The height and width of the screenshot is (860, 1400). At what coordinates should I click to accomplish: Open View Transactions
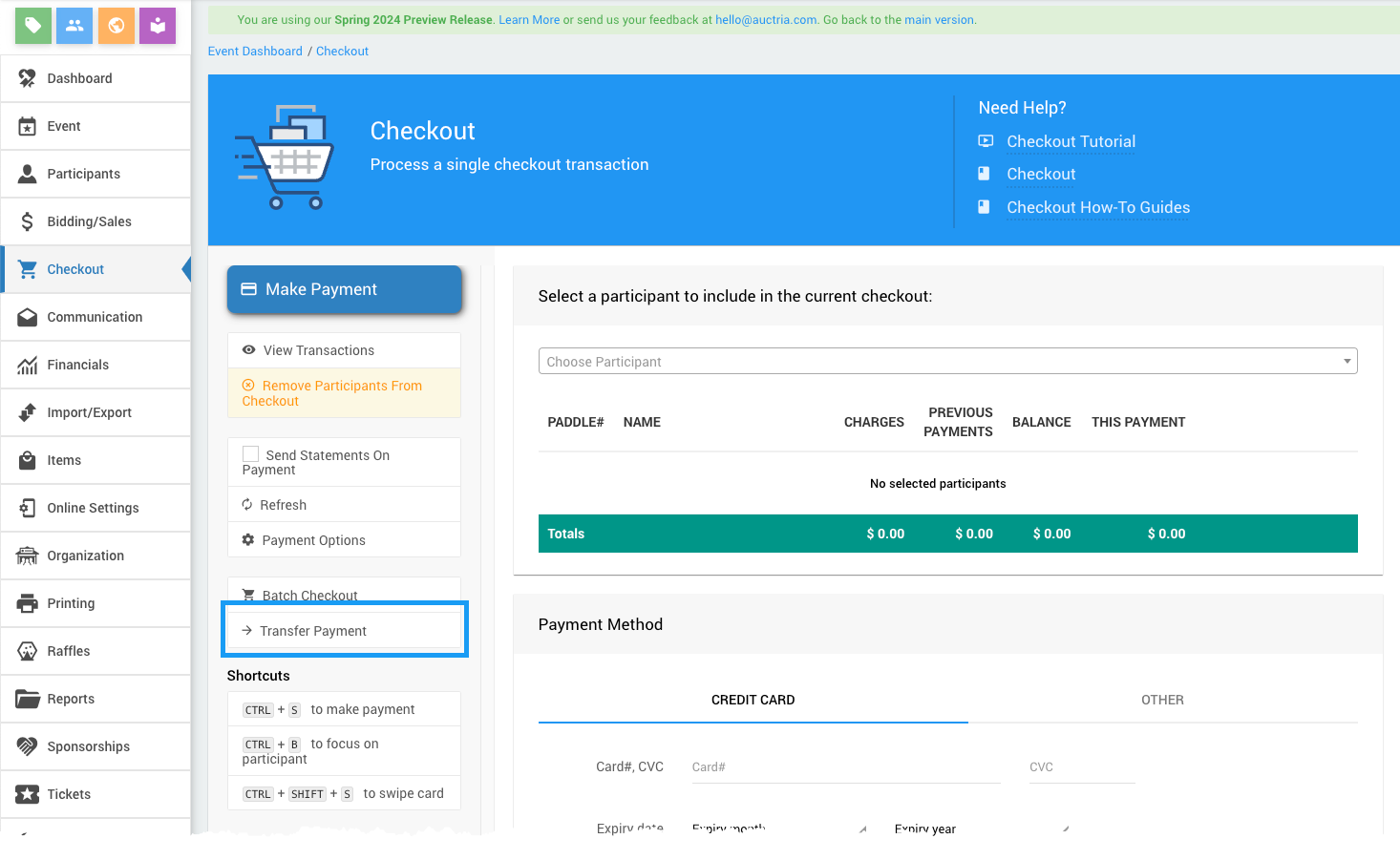tap(318, 350)
